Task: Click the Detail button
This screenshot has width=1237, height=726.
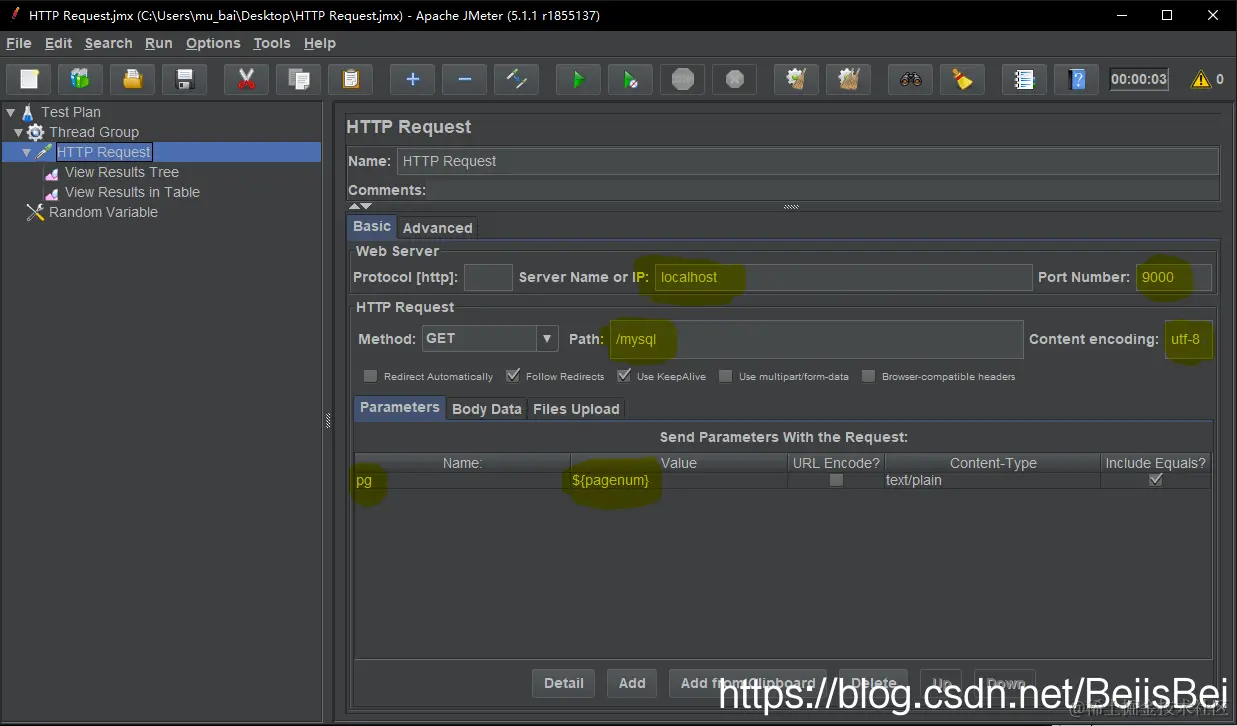Action: coord(564,683)
